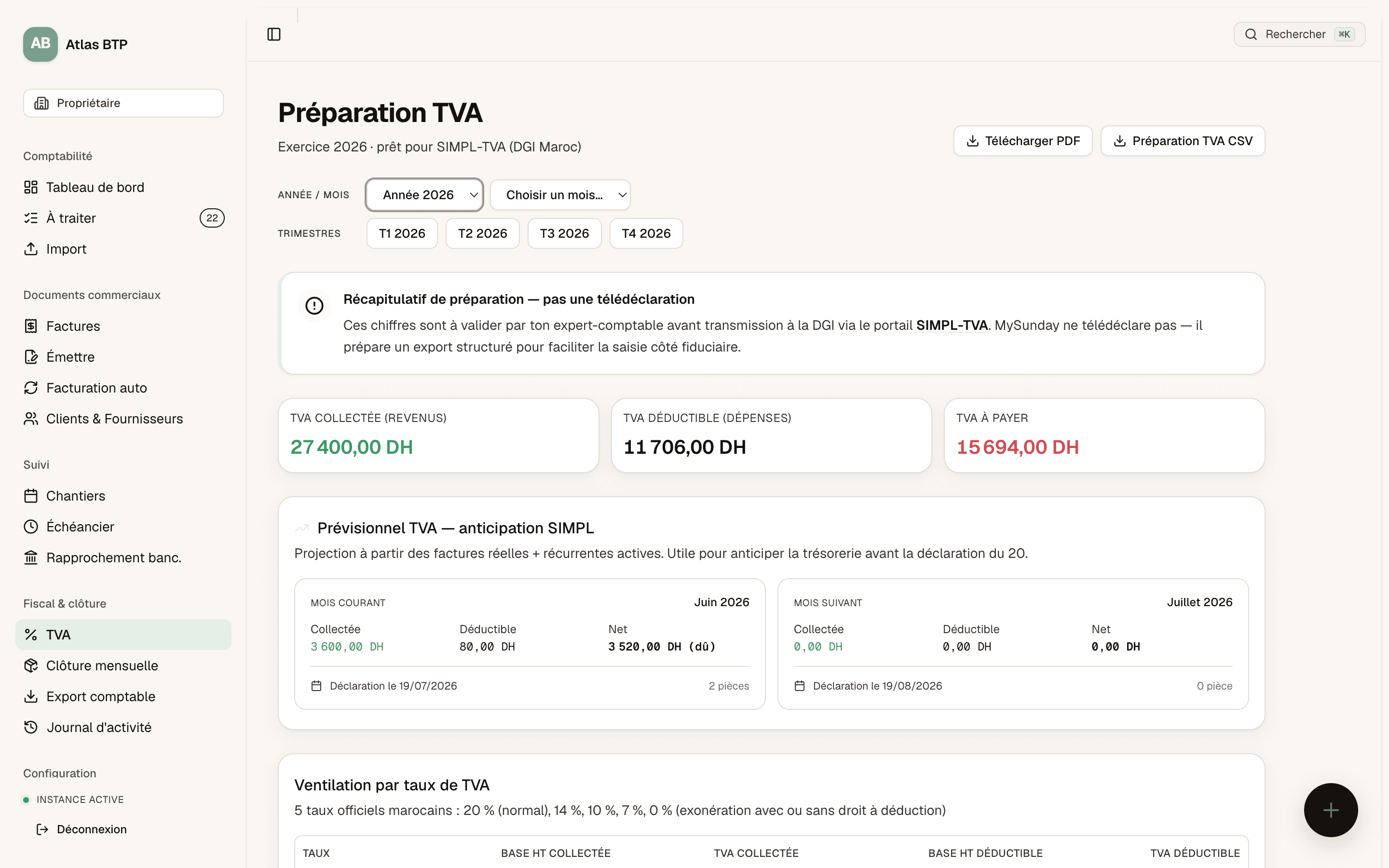Click calendar icon beside Déclaration le 19/07/2026
Image resolution: width=1389 pixels, height=868 pixels.
coord(316,686)
